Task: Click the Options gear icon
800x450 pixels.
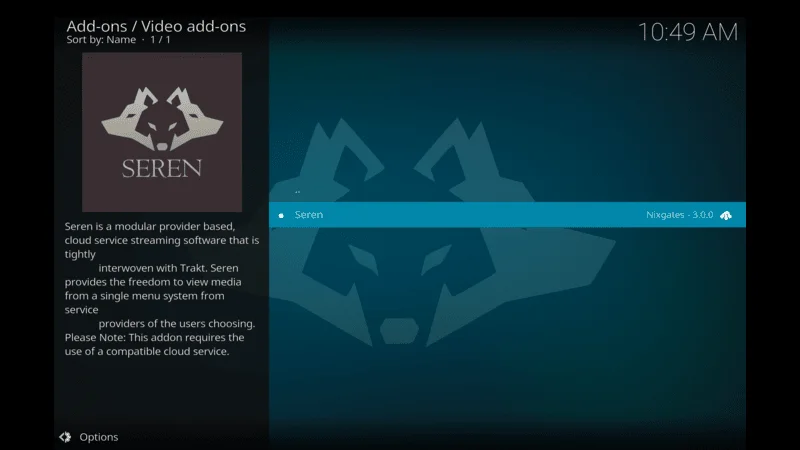Action: (65, 437)
